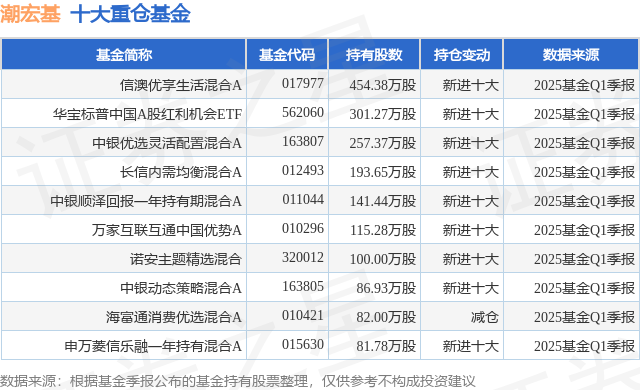
Task: Click the 潮宏基 stock name title
Action: [30, 14]
